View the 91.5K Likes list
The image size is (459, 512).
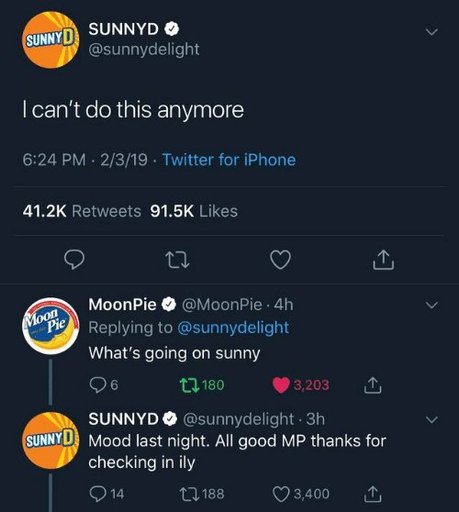[194, 211]
